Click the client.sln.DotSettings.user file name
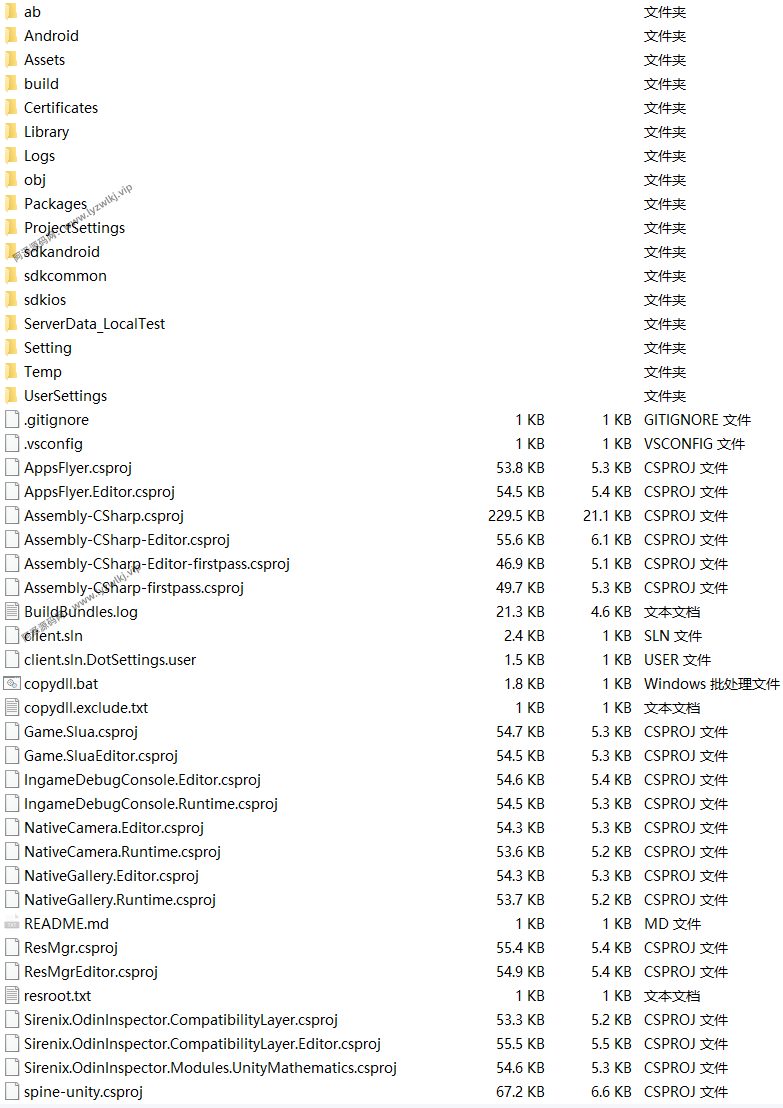Image resolution: width=783 pixels, height=1108 pixels. point(110,660)
